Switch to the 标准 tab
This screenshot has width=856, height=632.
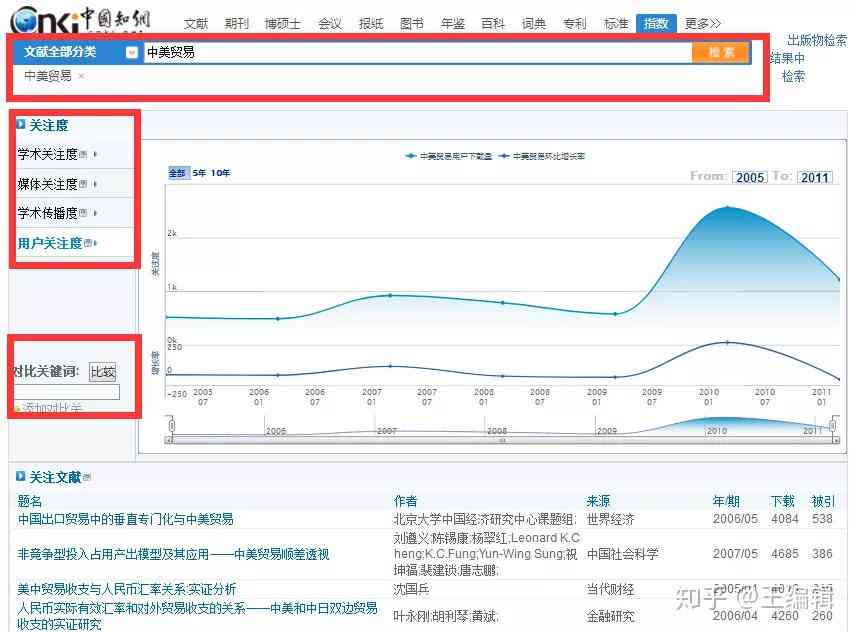[x=616, y=23]
